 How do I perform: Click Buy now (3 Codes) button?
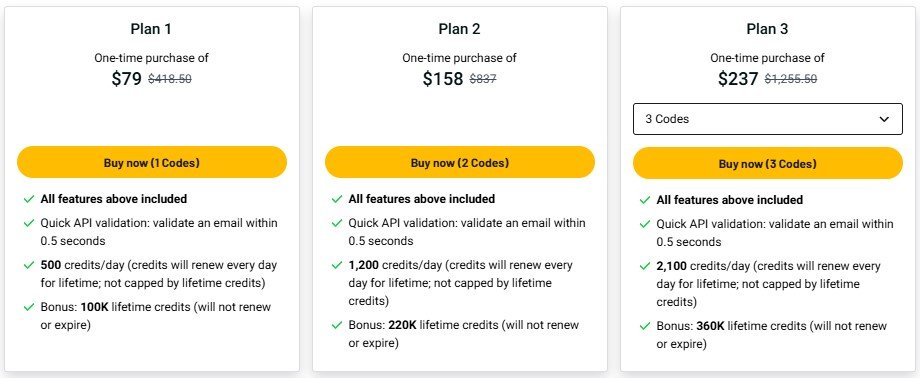click(767, 164)
